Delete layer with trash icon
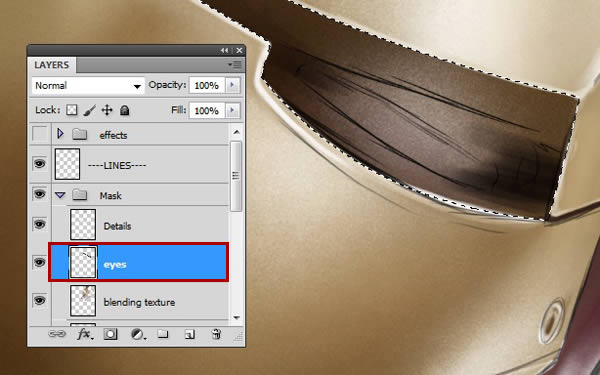Image resolution: width=600 pixels, height=375 pixels. (x=216, y=334)
